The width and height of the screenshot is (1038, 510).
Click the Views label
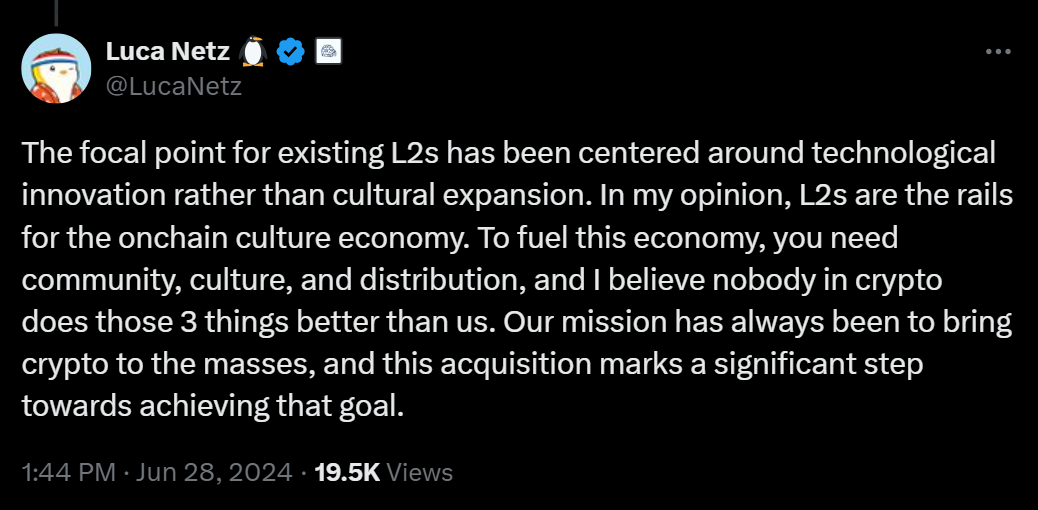419,472
